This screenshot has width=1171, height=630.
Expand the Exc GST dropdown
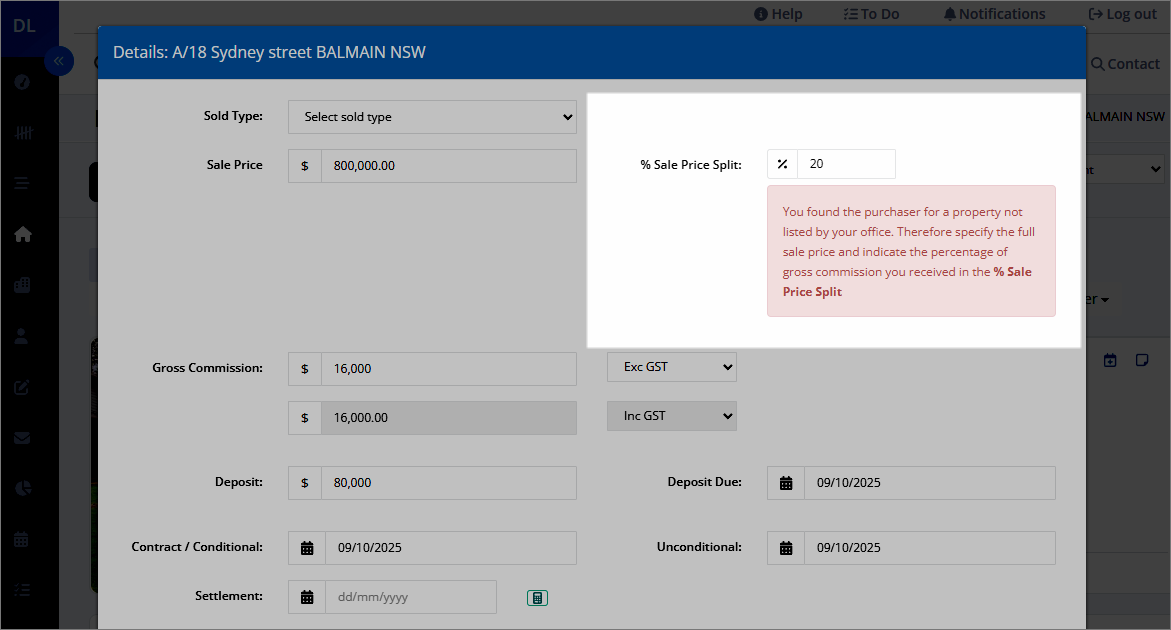pyautogui.click(x=671, y=367)
